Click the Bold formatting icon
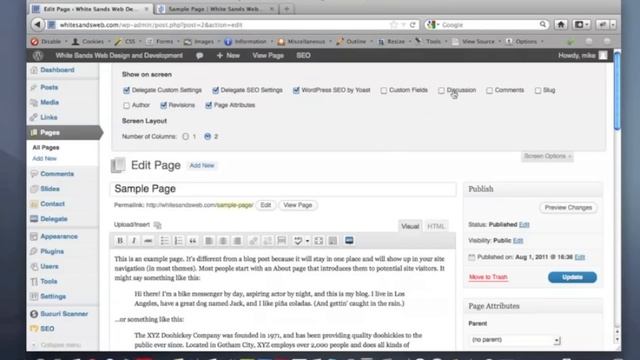The height and width of the screenshot is (360, 640). (x=120, y=241)
